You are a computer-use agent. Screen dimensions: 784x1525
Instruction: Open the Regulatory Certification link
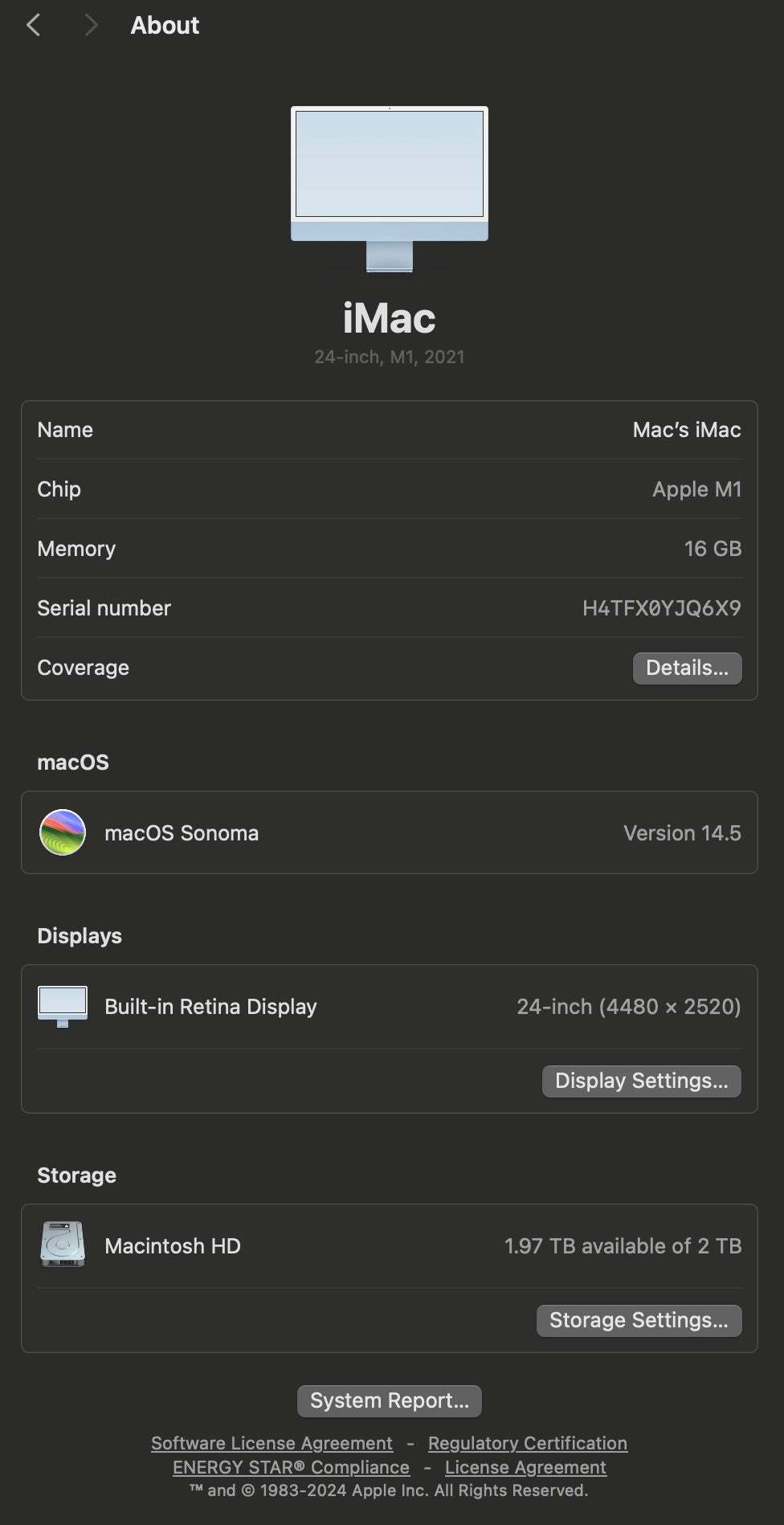527,1443
